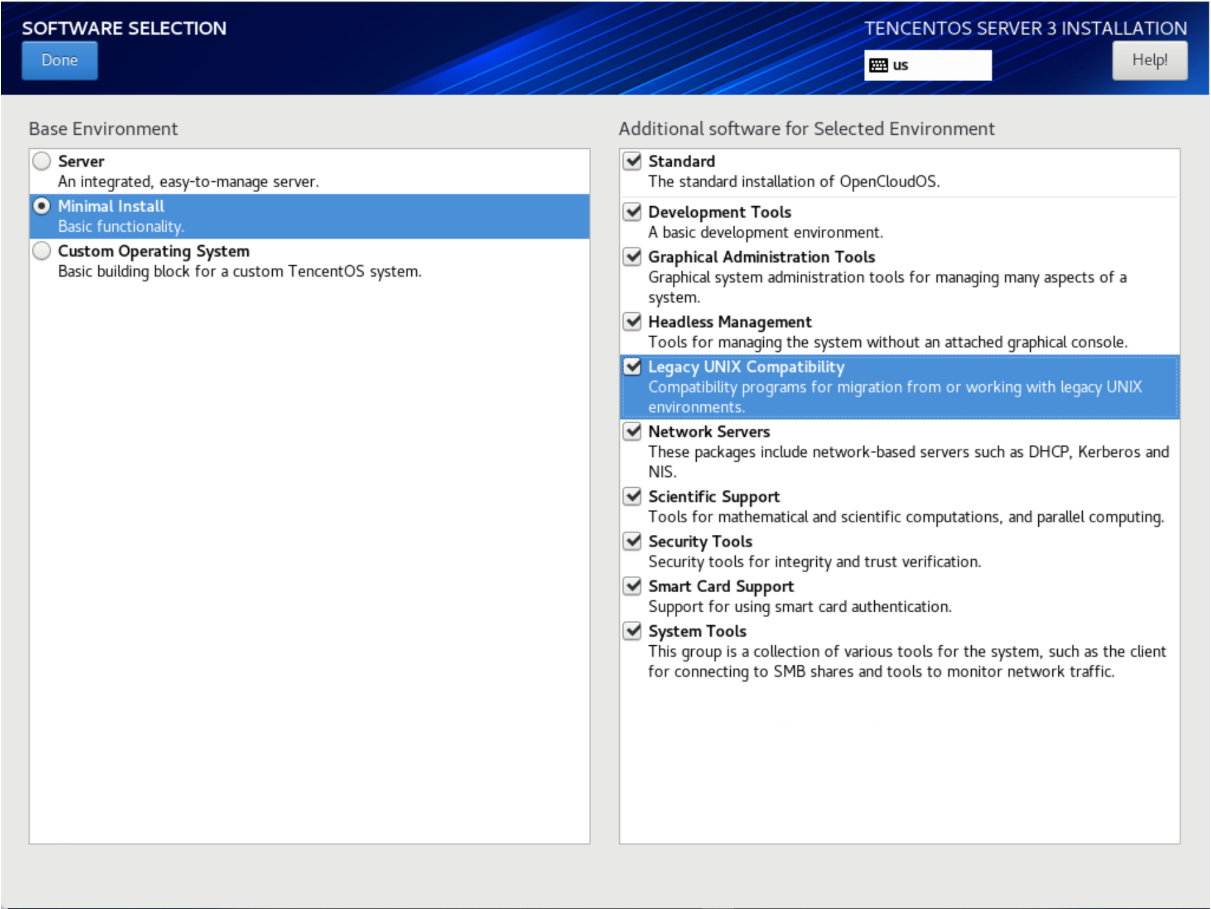Uncheck the System Tools checkbox
Screen dimensions: 1211x909
click(x=632, y=632)
